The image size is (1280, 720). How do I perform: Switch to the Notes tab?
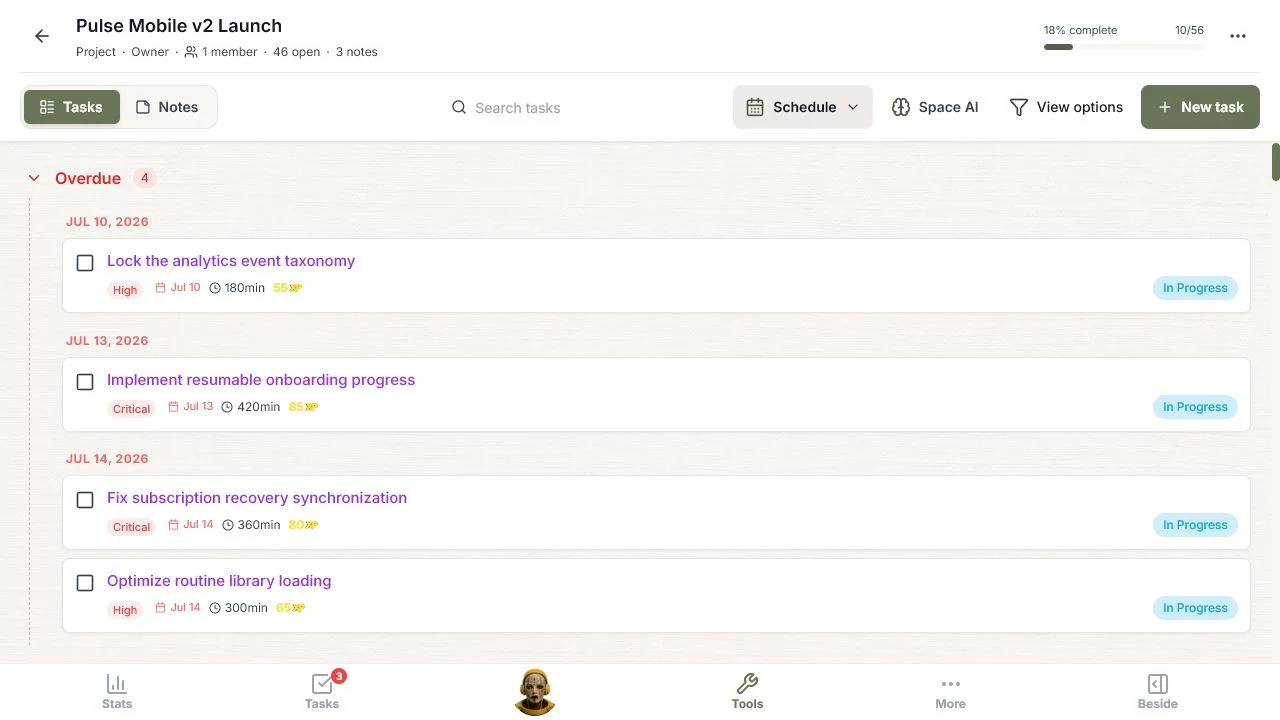click(167, 107)
